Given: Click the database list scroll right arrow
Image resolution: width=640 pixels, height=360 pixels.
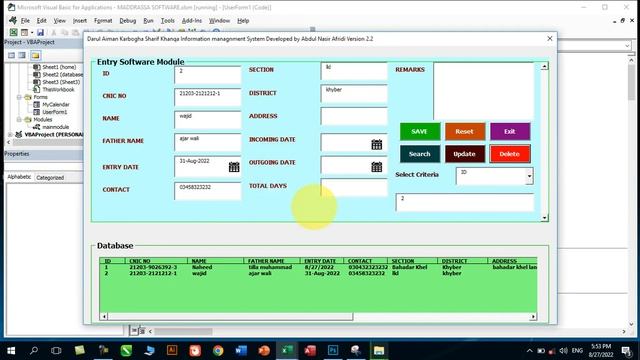Looking at the screenshot, I should [x=533, y=317].
